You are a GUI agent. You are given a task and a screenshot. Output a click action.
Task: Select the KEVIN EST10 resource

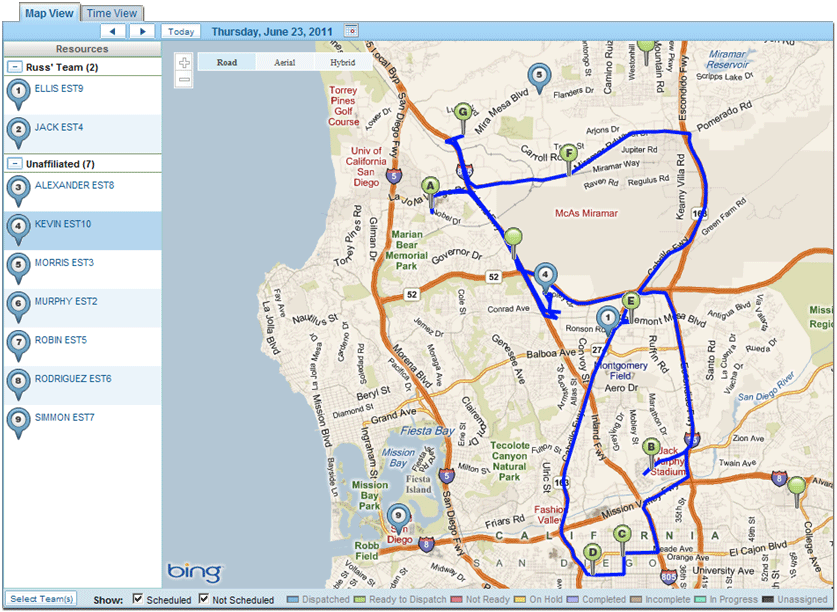(x=63, y=225)
